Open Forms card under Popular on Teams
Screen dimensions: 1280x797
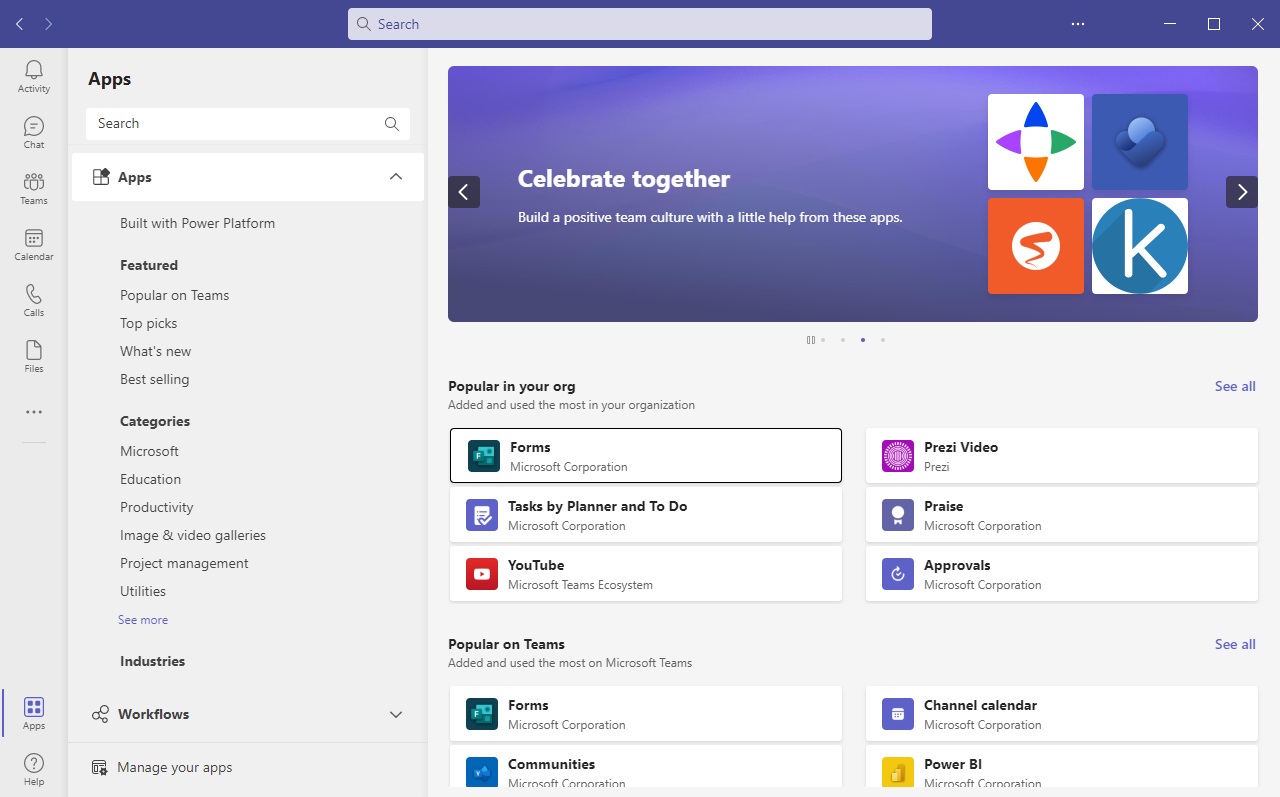click(646, 714)
